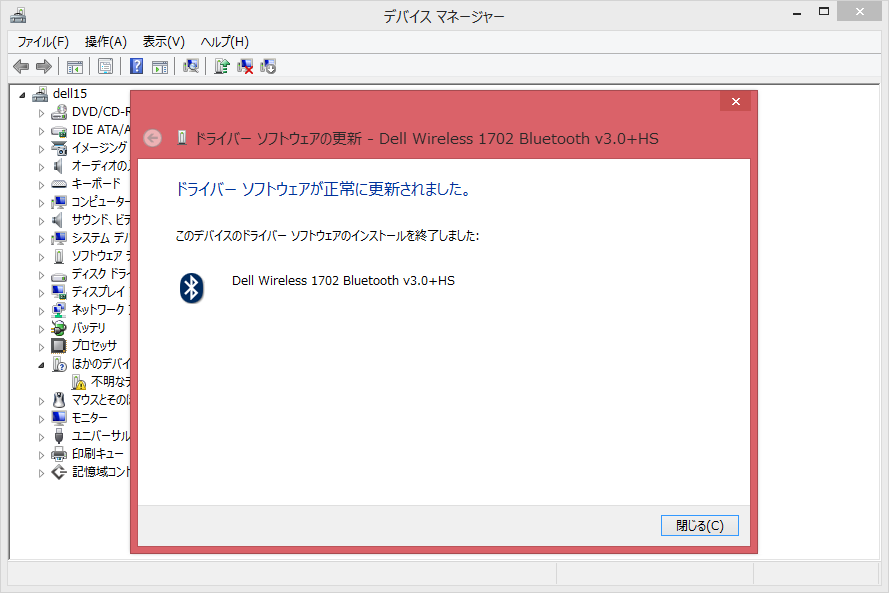
Task: Select the ユニバーサル tree entry
Action: (100, 437)
